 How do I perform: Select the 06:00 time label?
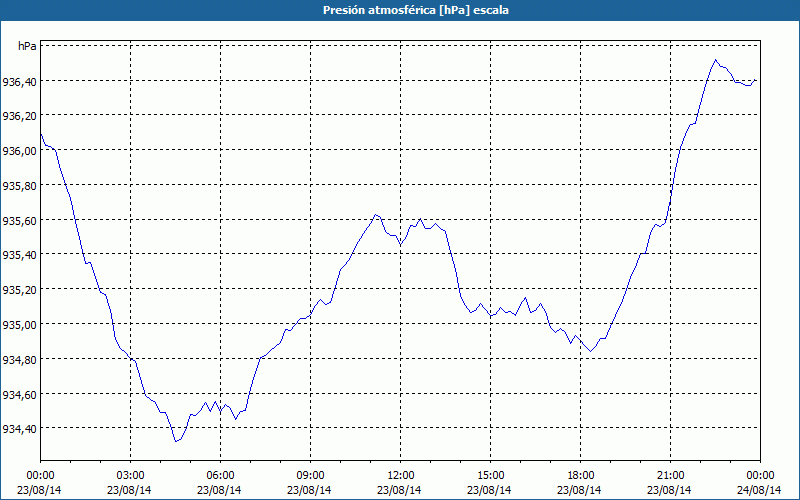click(x=220, y=476)
